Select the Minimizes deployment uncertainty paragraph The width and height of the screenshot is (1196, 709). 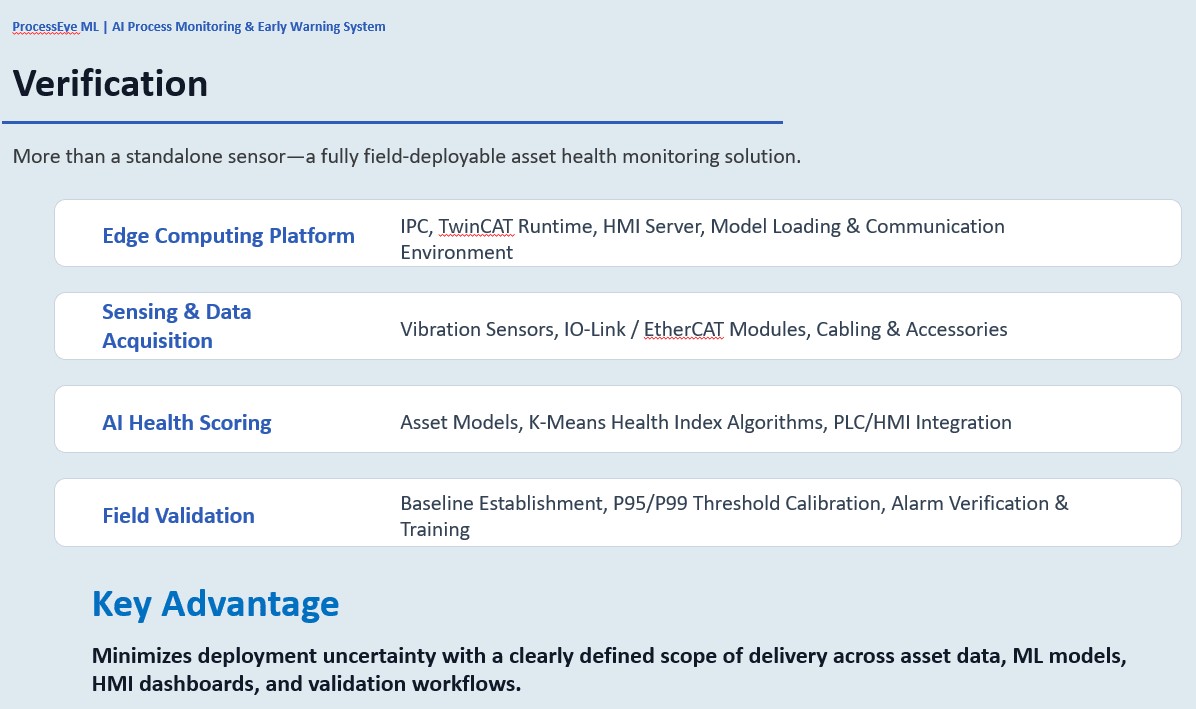(609, 669)
